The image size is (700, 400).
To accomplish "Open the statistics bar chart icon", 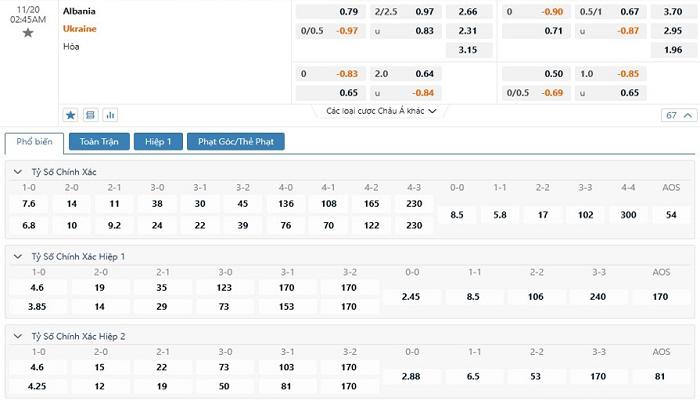I will 110,115.
